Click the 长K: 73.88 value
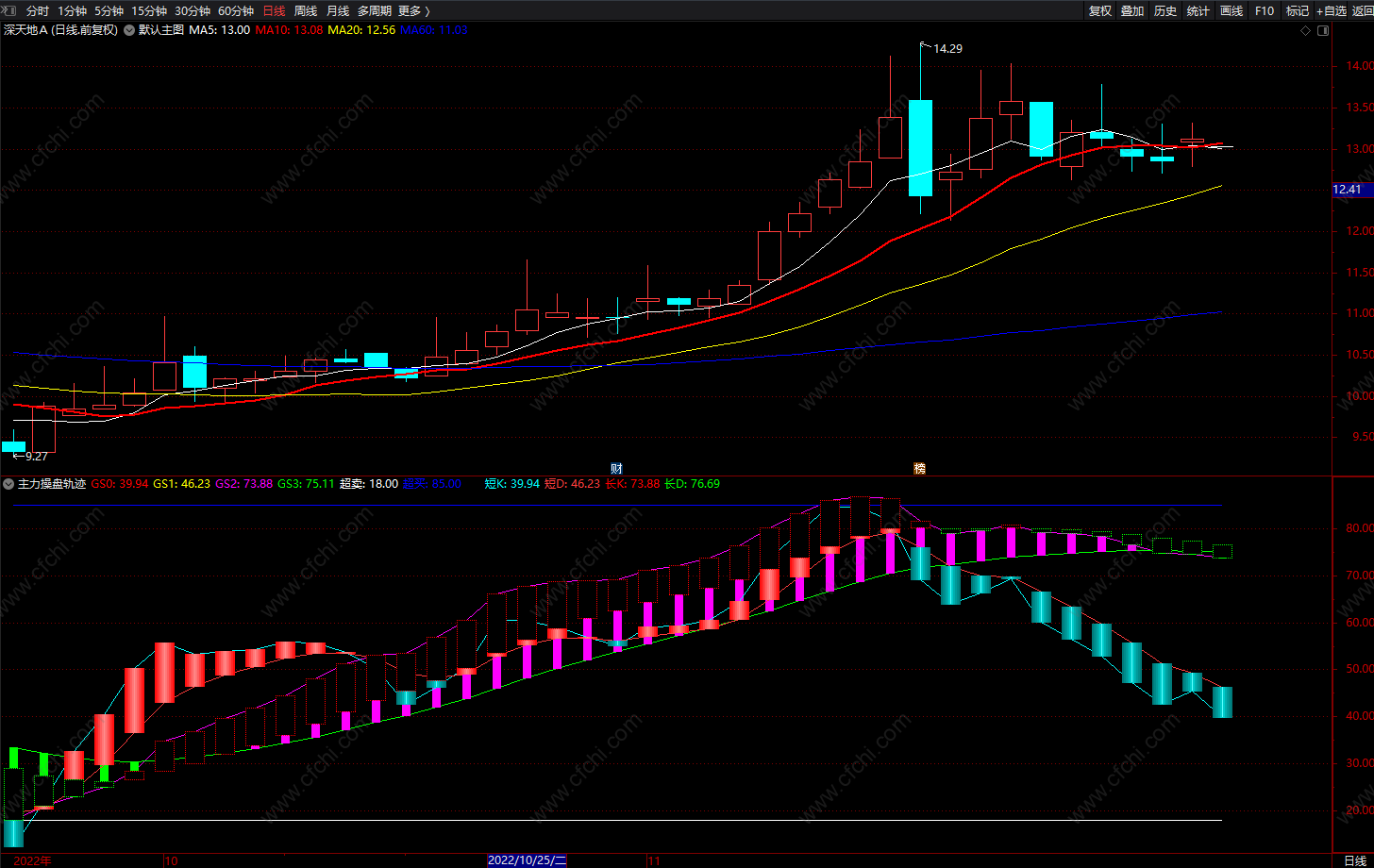1374x868 pixels. pyautogui.click(x=632, y=484)
